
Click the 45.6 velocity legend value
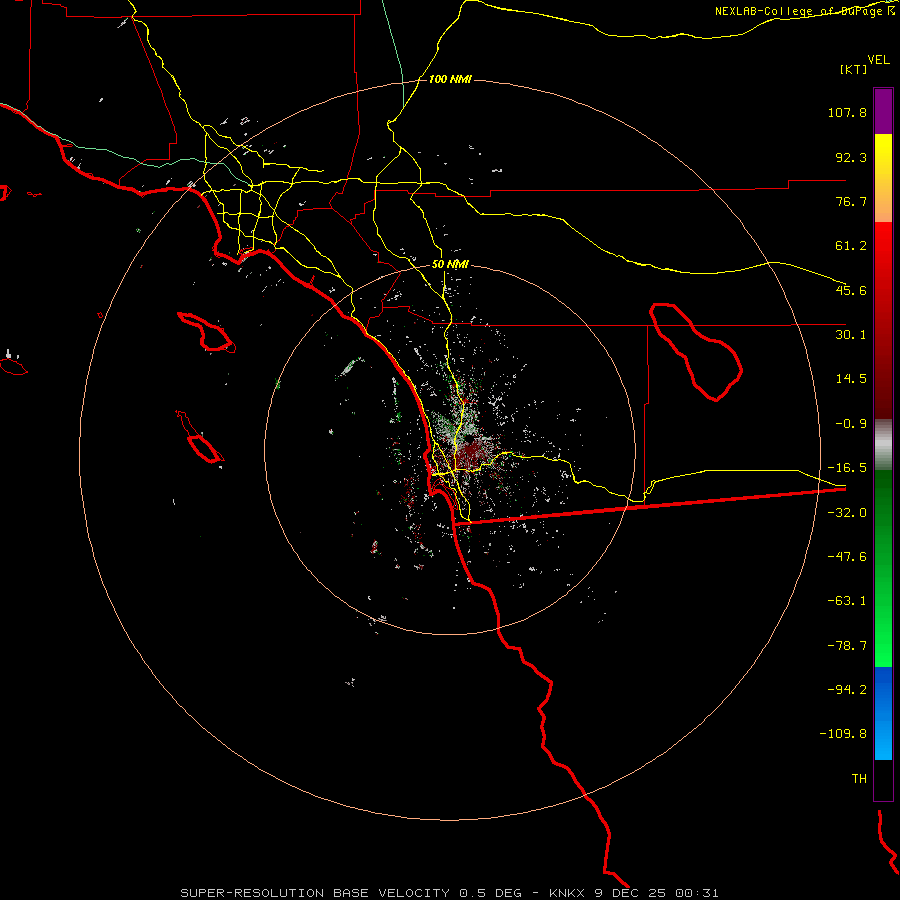pos(851,290)
